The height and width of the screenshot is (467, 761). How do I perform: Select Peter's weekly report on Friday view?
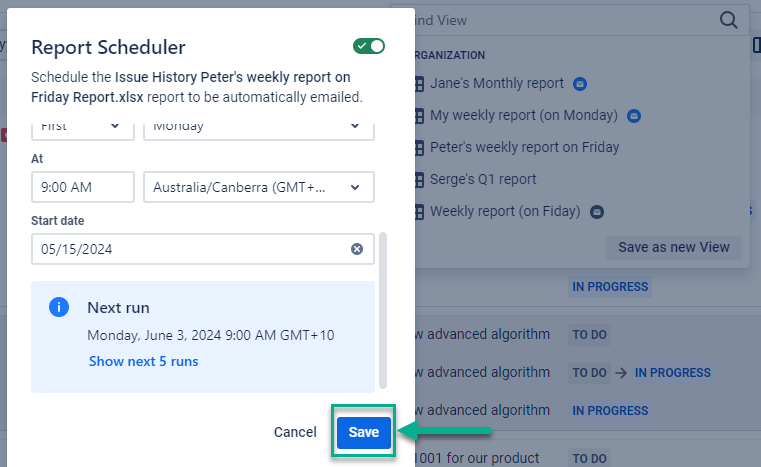click(x=524, y=148)
